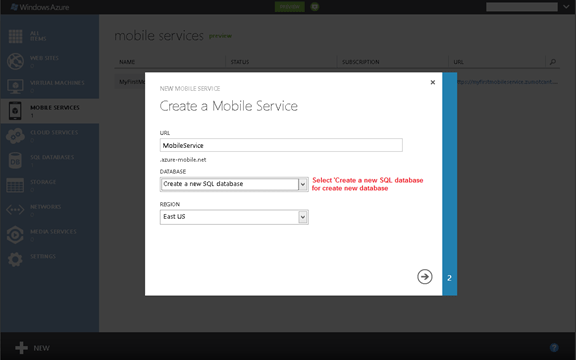
Task: Open Networks in the sidebar
Action: click(x=50, y=210)
